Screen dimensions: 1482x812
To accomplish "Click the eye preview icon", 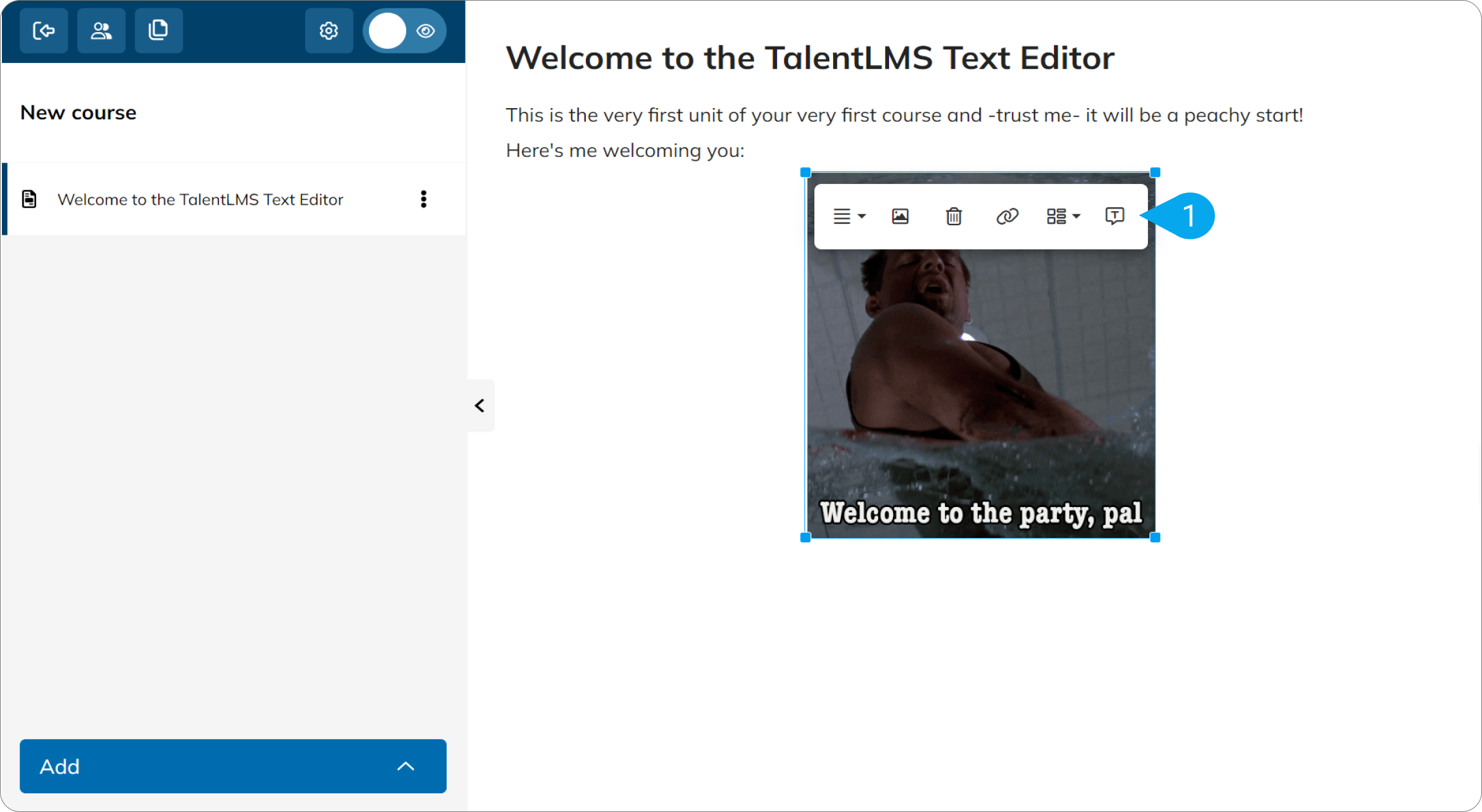I will coord(426,31).
